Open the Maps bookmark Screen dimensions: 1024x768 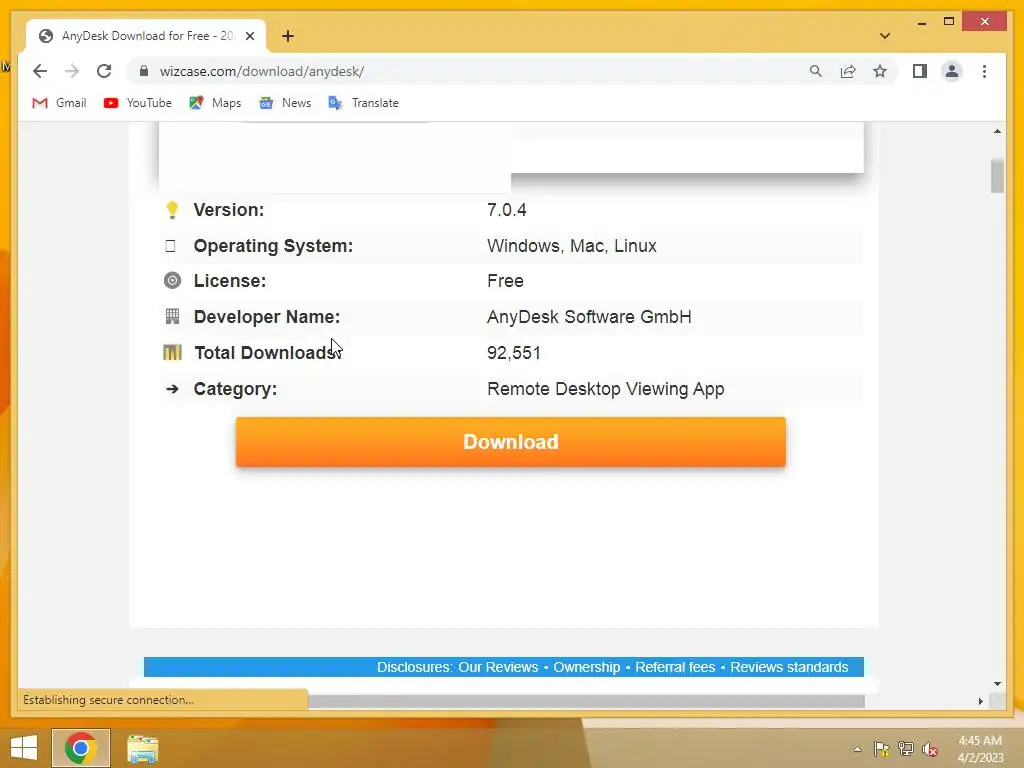click(215, 103)
